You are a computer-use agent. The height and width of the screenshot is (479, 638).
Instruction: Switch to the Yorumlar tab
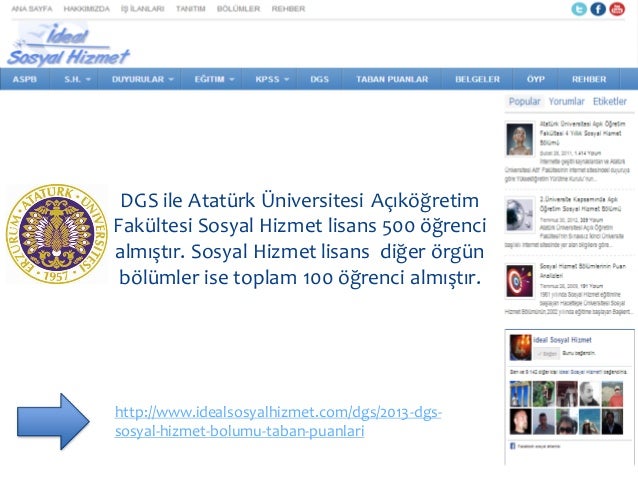566,101
